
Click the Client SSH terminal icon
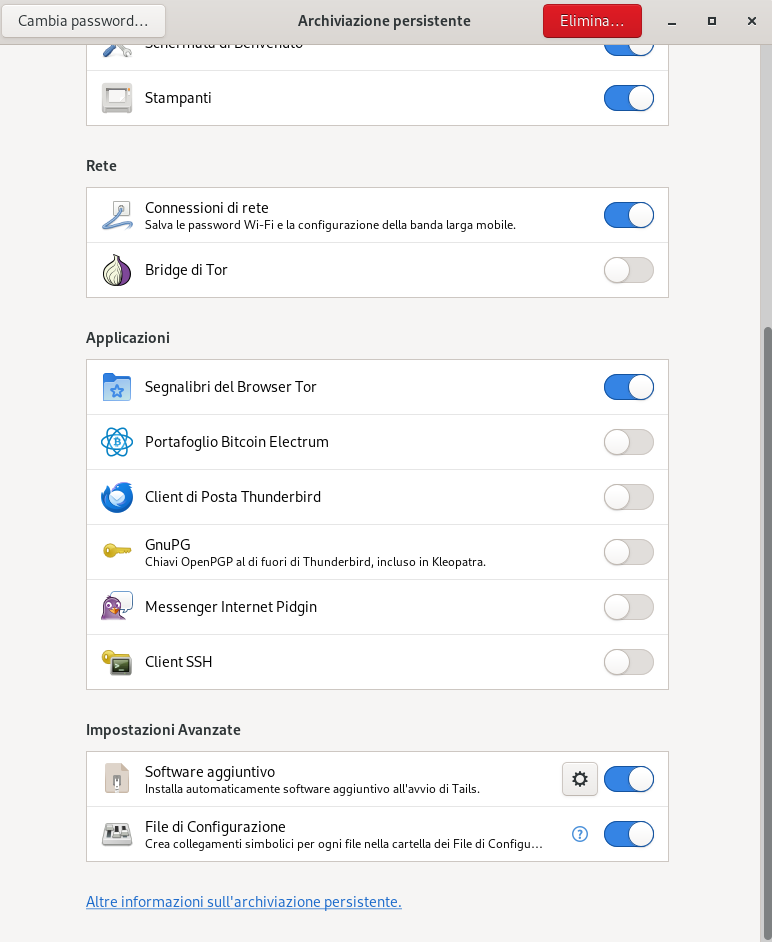[x=117, y=662]
